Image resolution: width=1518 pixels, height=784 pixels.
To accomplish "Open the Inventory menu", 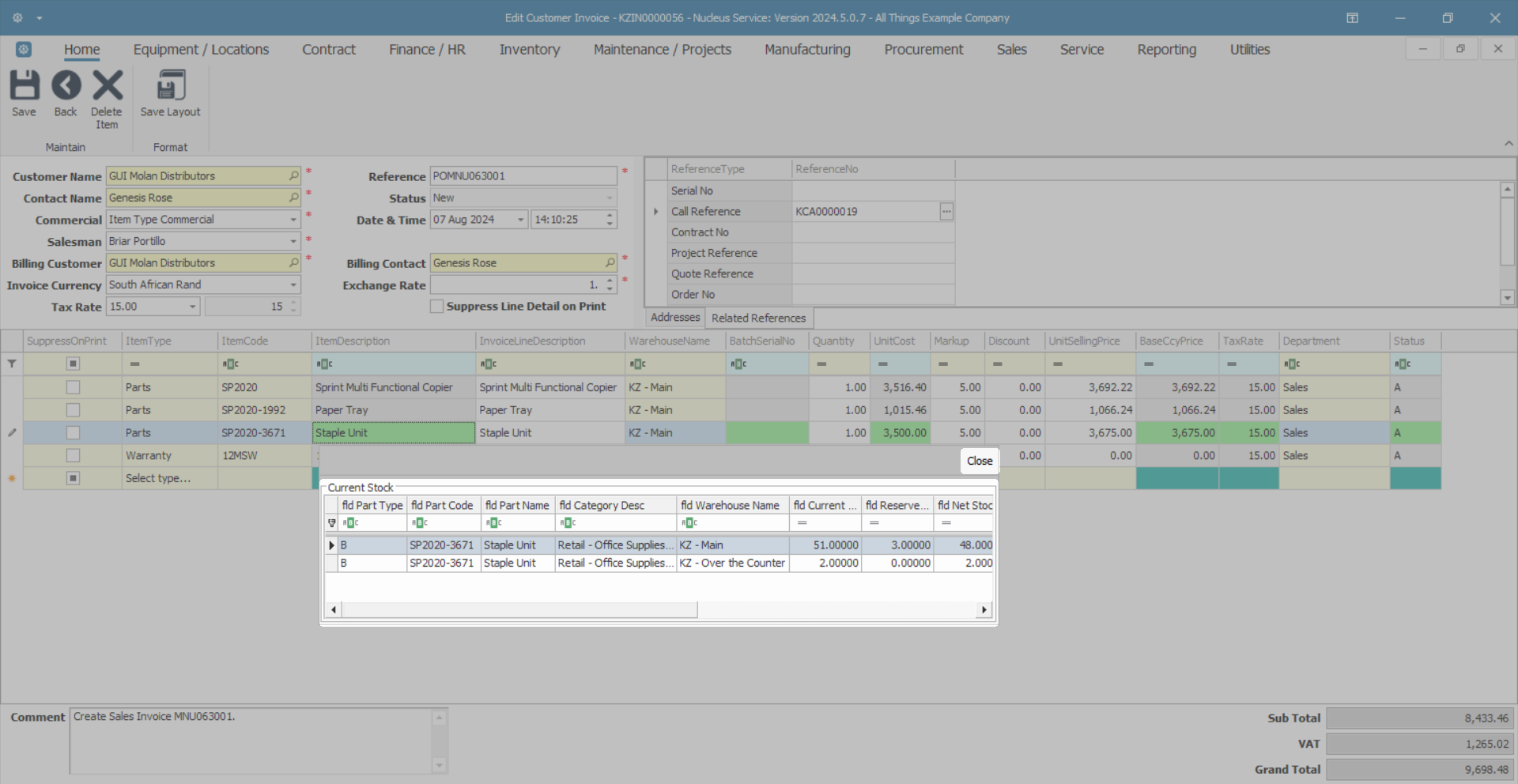I will tap(529, 50).
